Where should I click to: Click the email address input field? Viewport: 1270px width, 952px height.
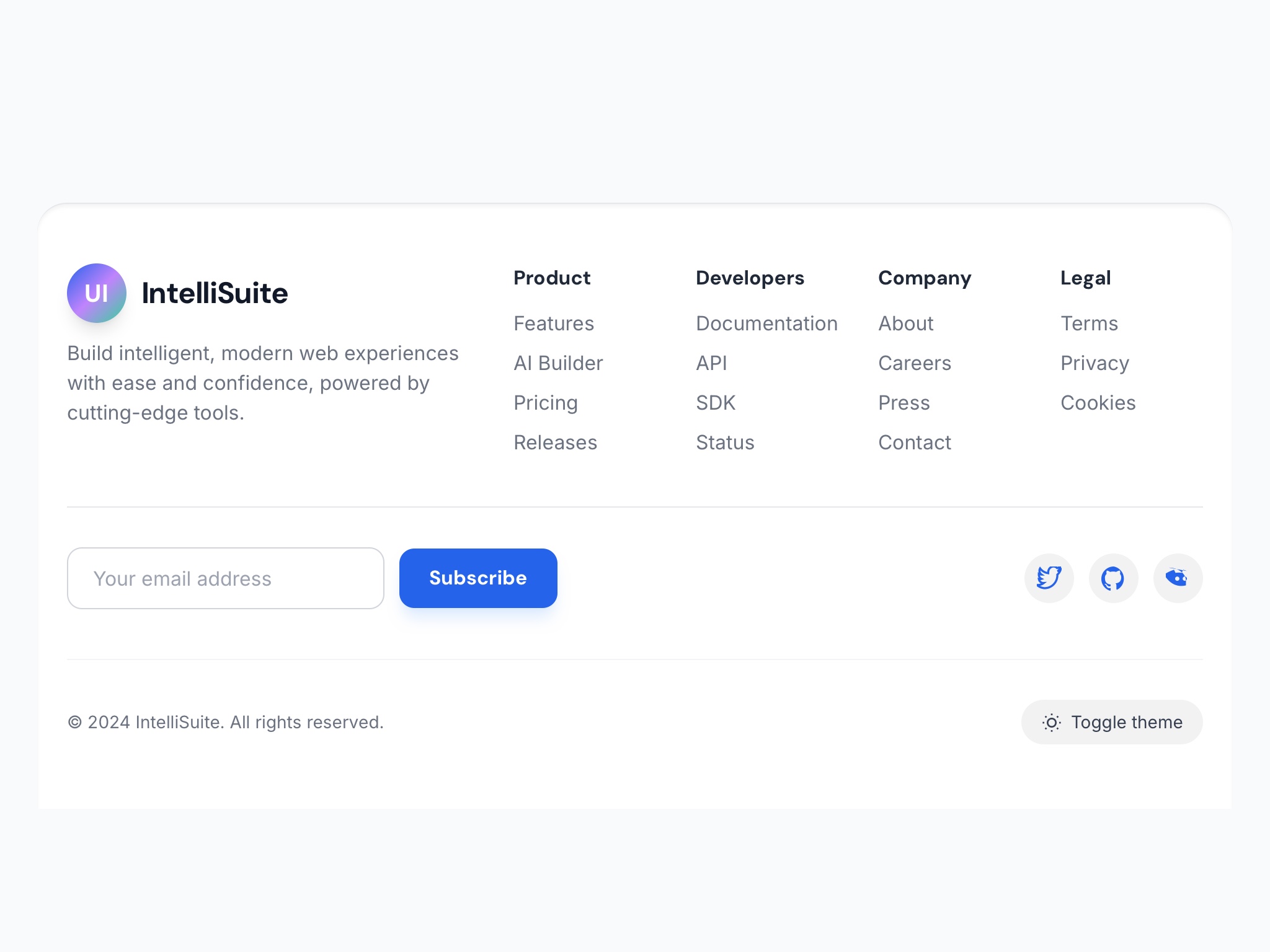click(x=225, y=578)
